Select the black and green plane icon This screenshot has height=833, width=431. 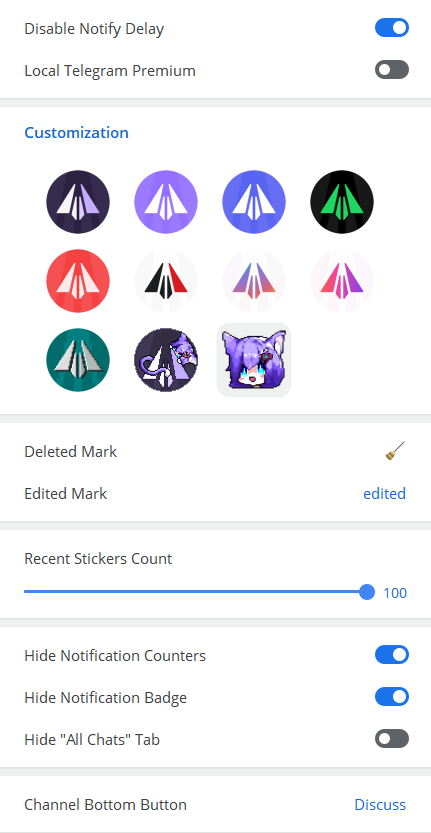tap(342, 202)
